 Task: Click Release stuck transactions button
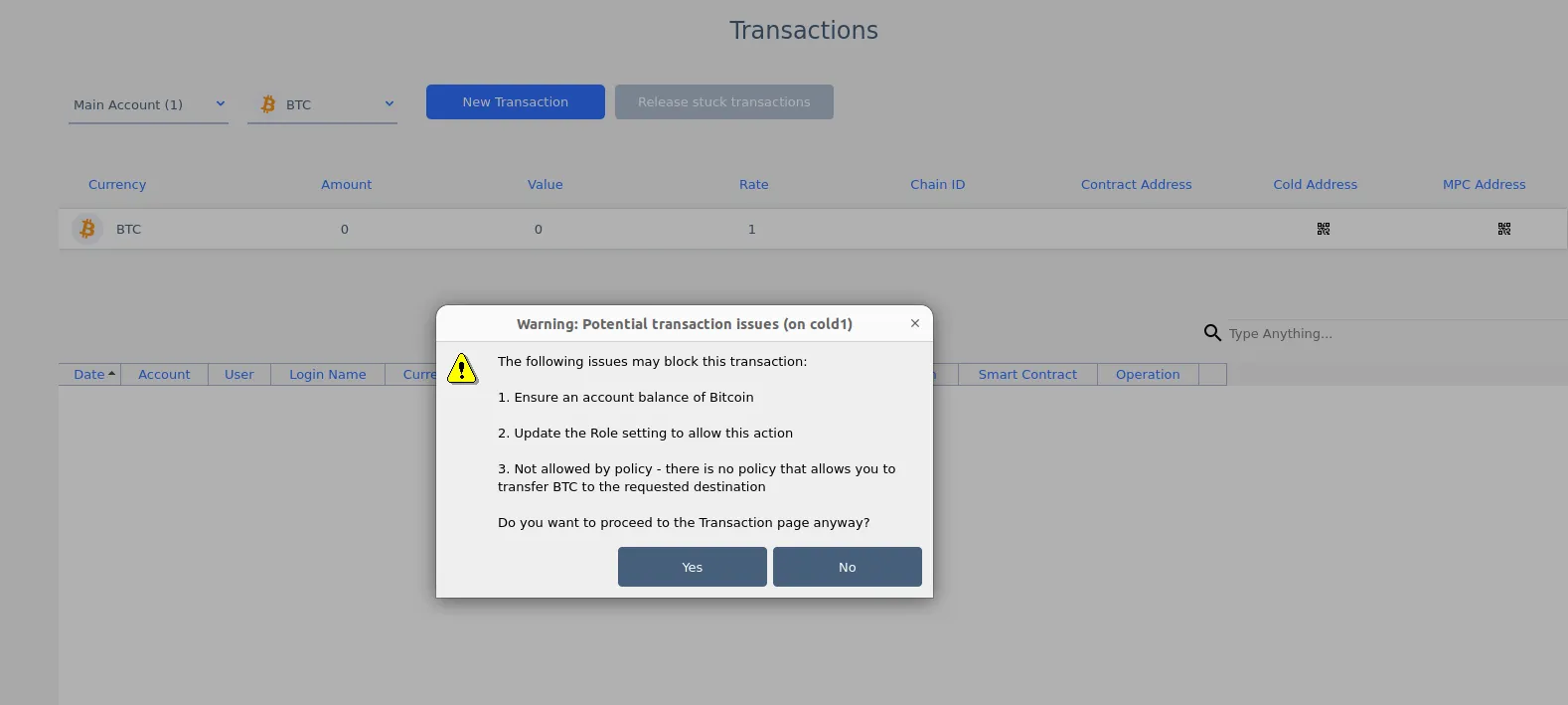[x=724, y=101]
